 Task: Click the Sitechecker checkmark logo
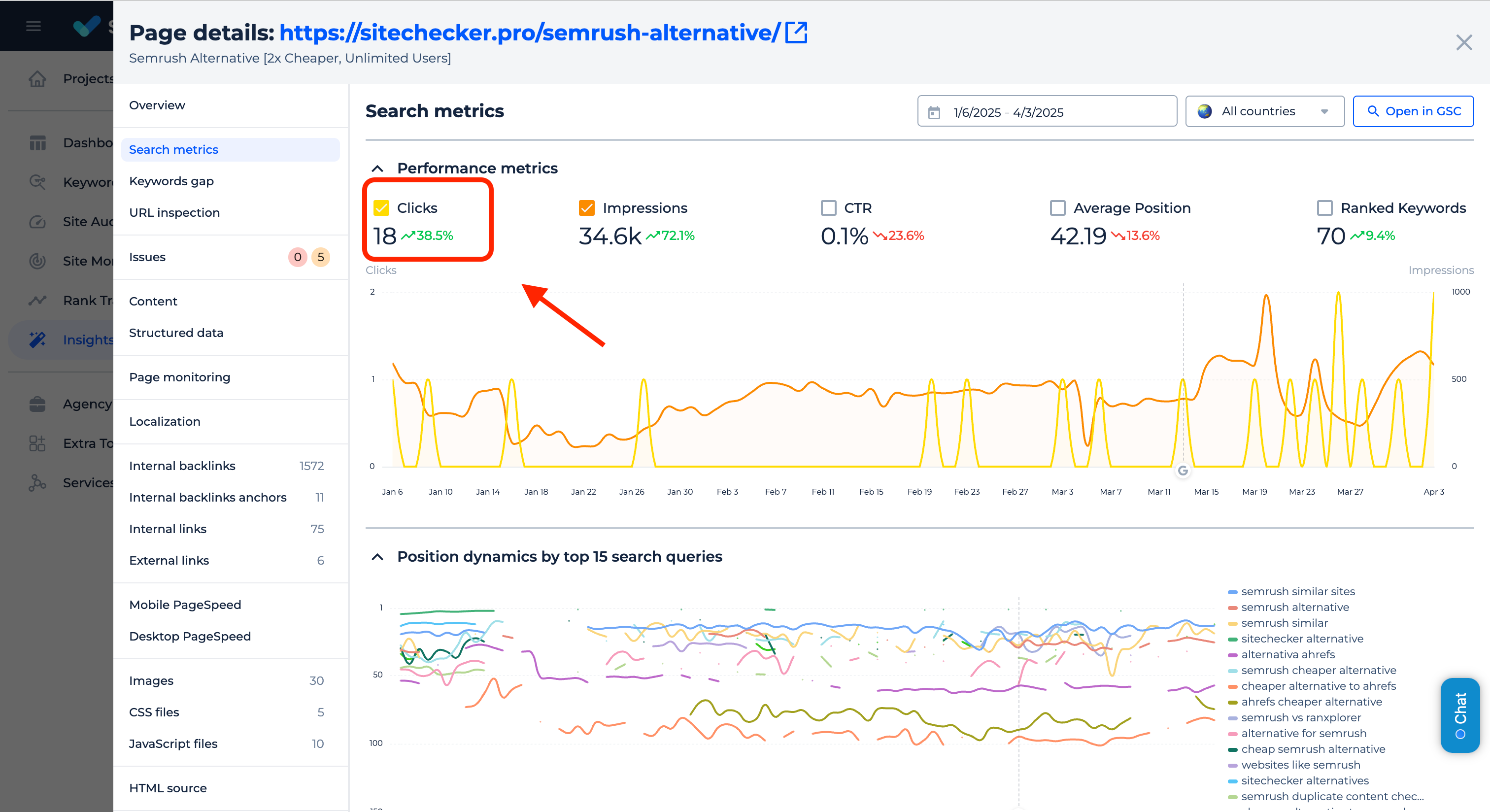pyautogui.click(x=87, y=26)
